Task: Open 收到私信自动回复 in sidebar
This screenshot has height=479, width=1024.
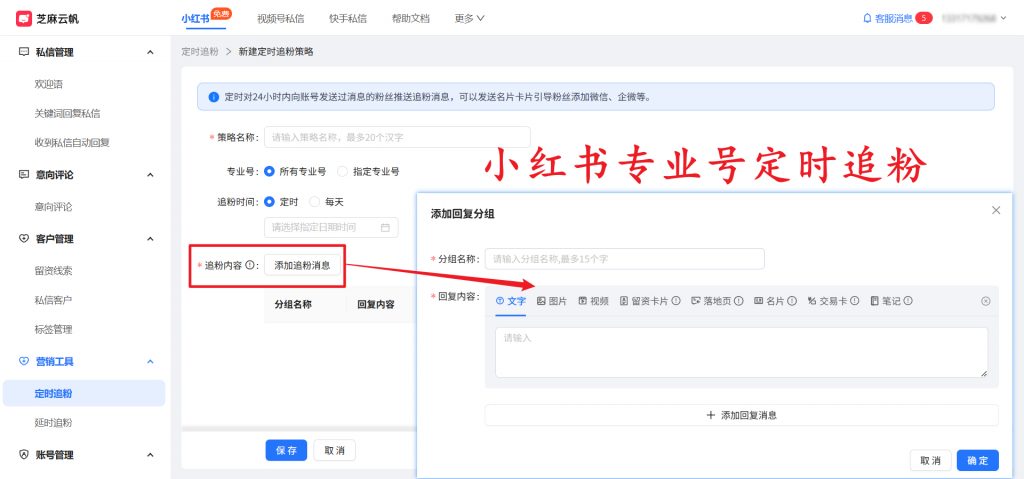Action: 72,142
